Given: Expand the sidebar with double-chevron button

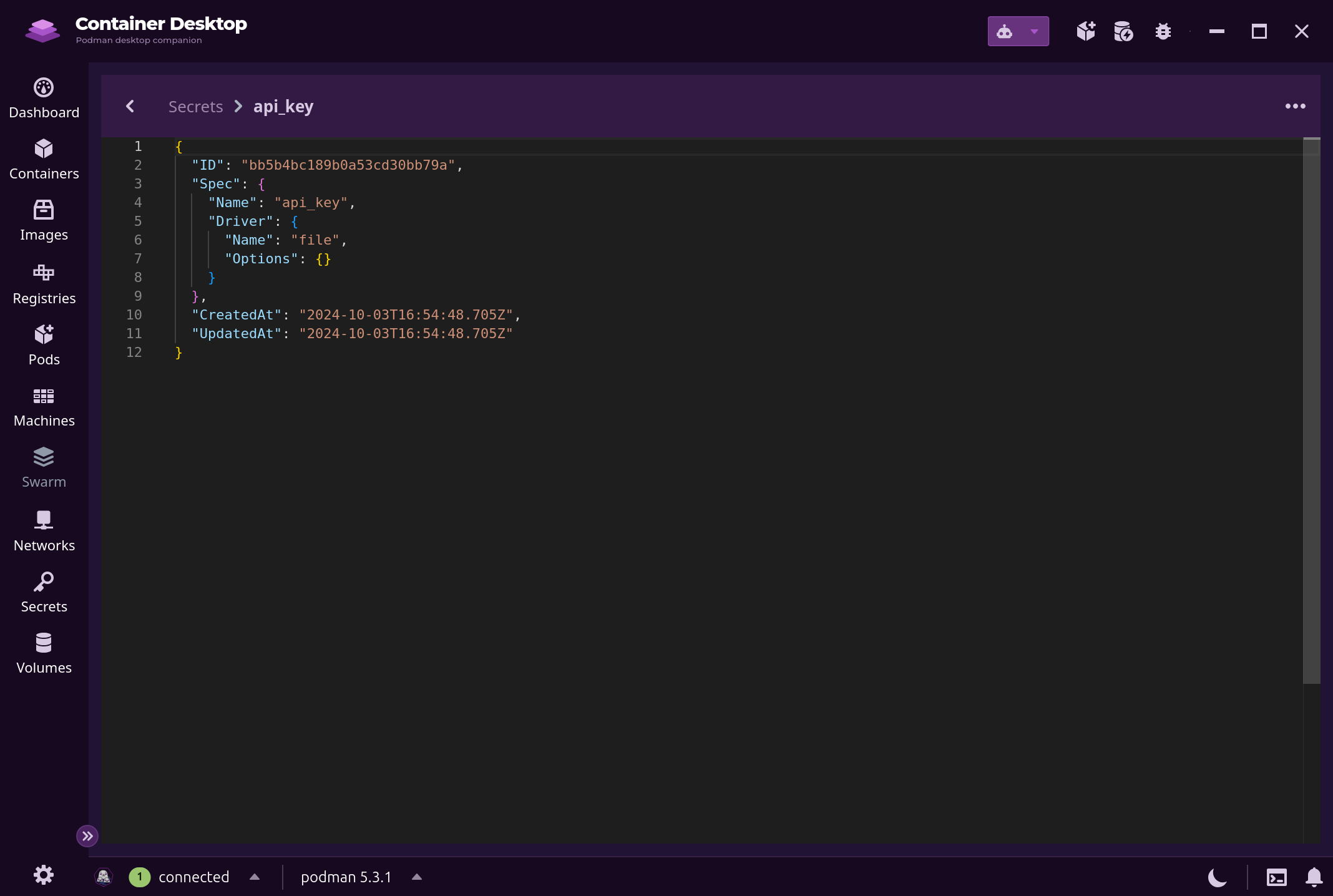Looking at the screenshot, I should [x=87, y=836].
